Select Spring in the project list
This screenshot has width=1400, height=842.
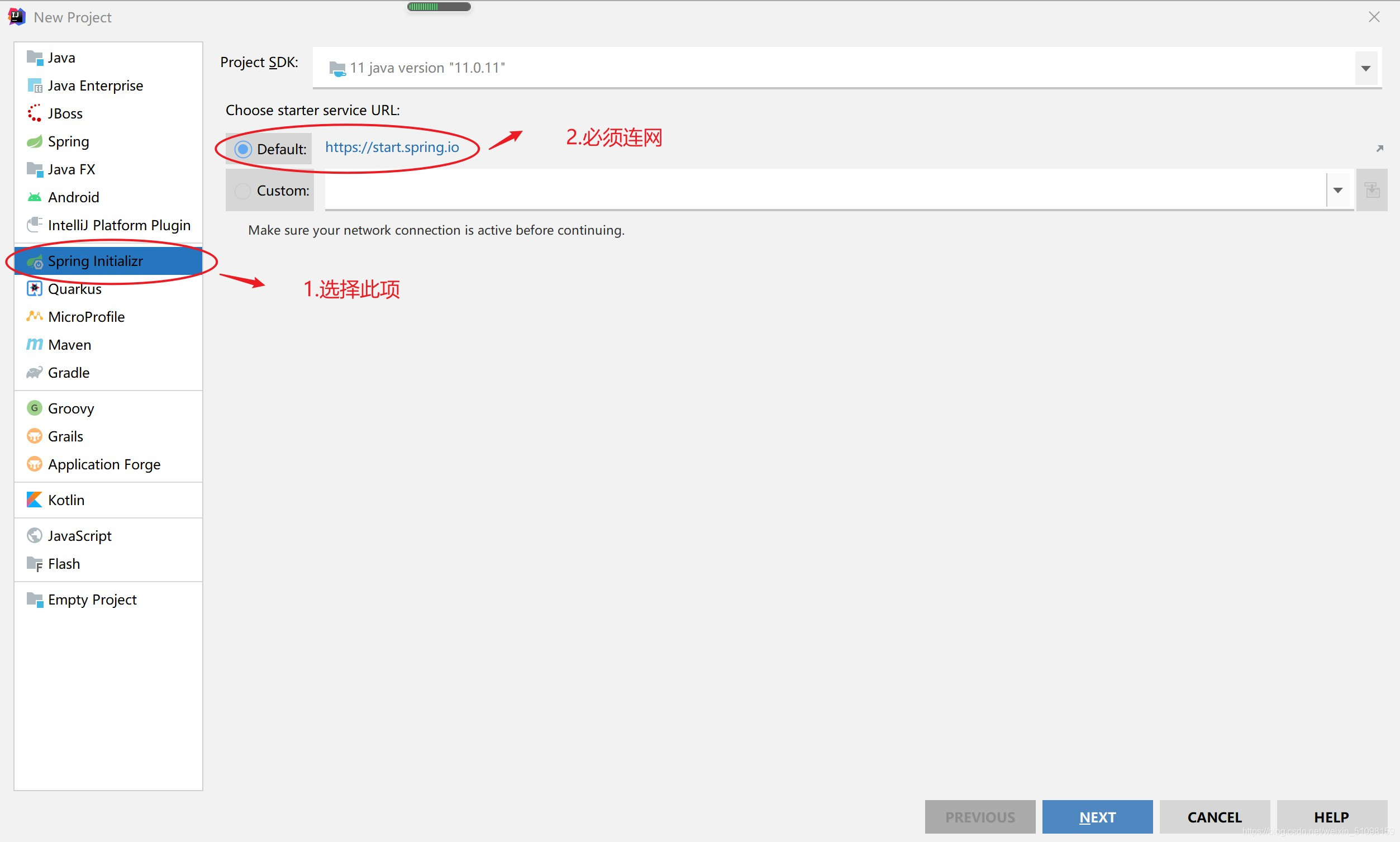[108, 141]
